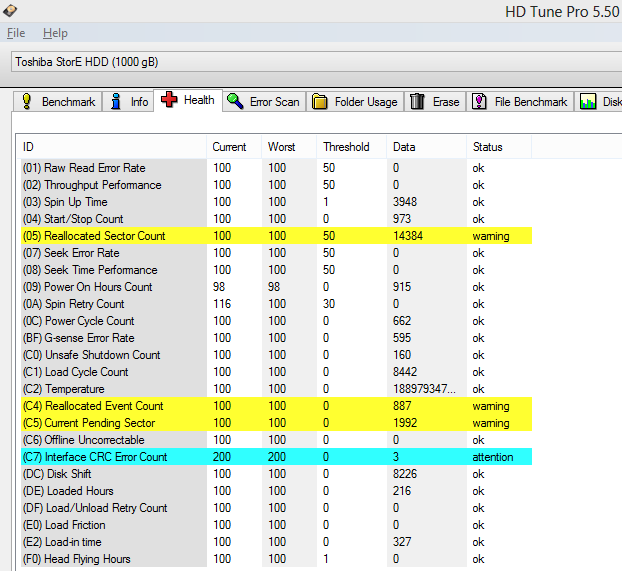This screenshot has height=571, width=622.
Task: Switch to the Error Scan tab
Action: click(x=264, y=102)
